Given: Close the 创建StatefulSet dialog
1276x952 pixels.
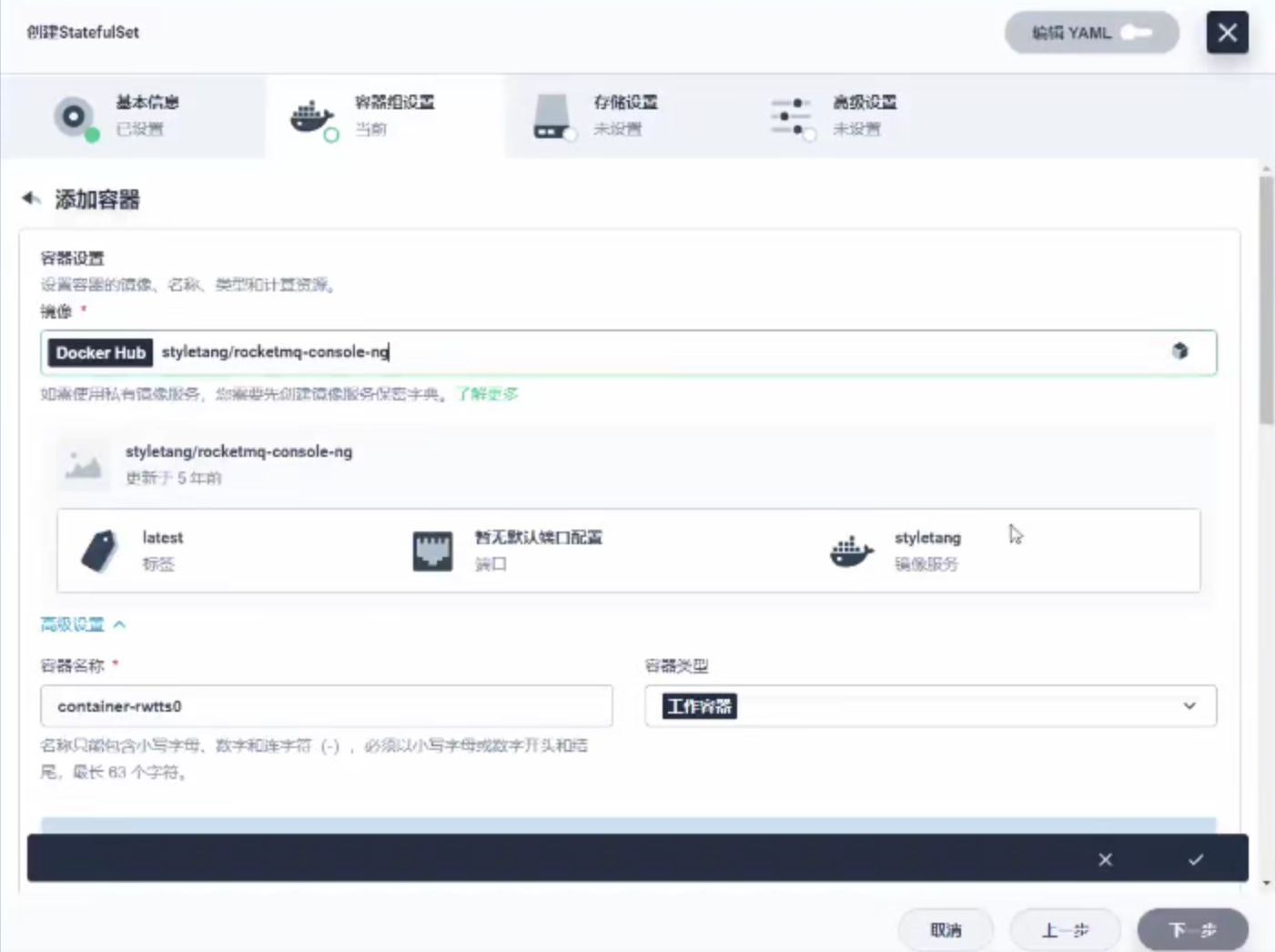Looking at the screenshot, I should point(1227,33).
